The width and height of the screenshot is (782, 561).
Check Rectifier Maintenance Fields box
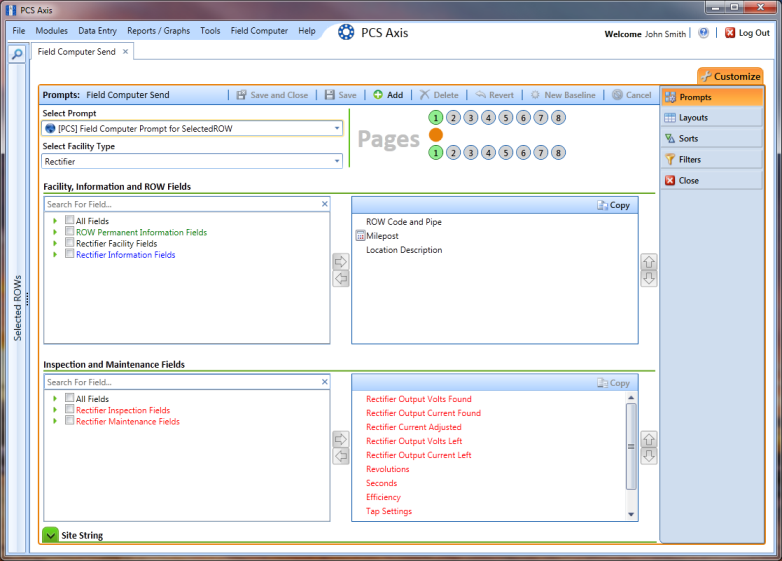(x=70, y=421)
